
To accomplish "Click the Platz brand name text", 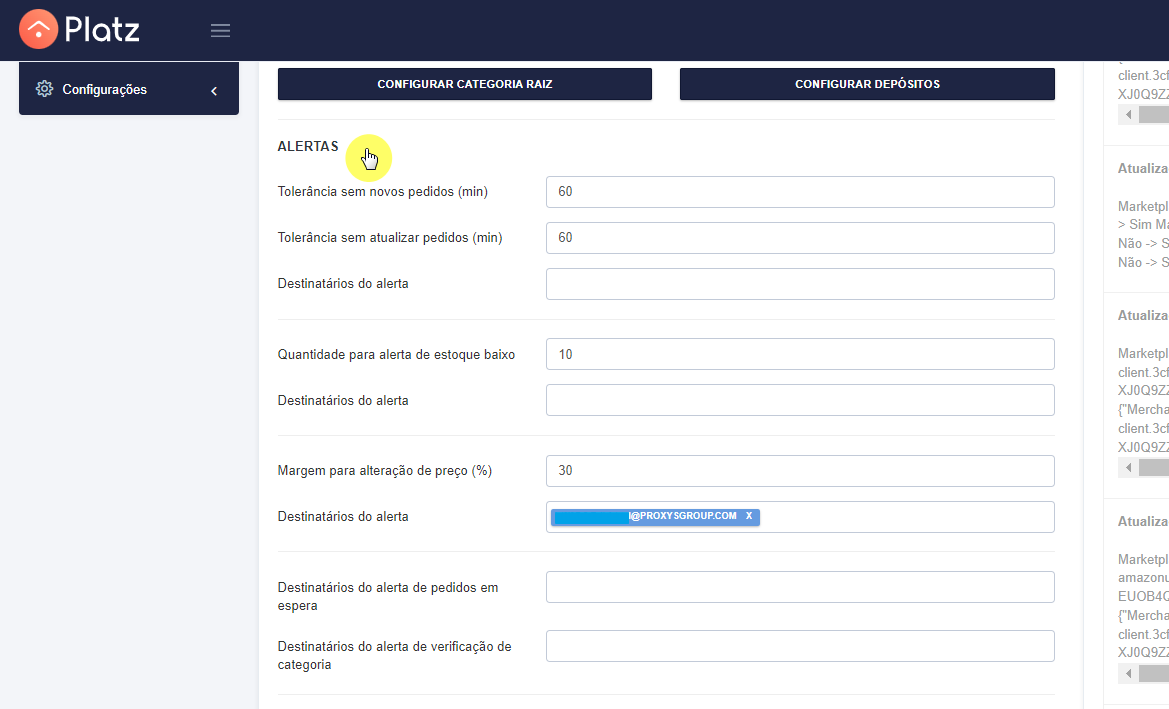I will tap(102, 30).
